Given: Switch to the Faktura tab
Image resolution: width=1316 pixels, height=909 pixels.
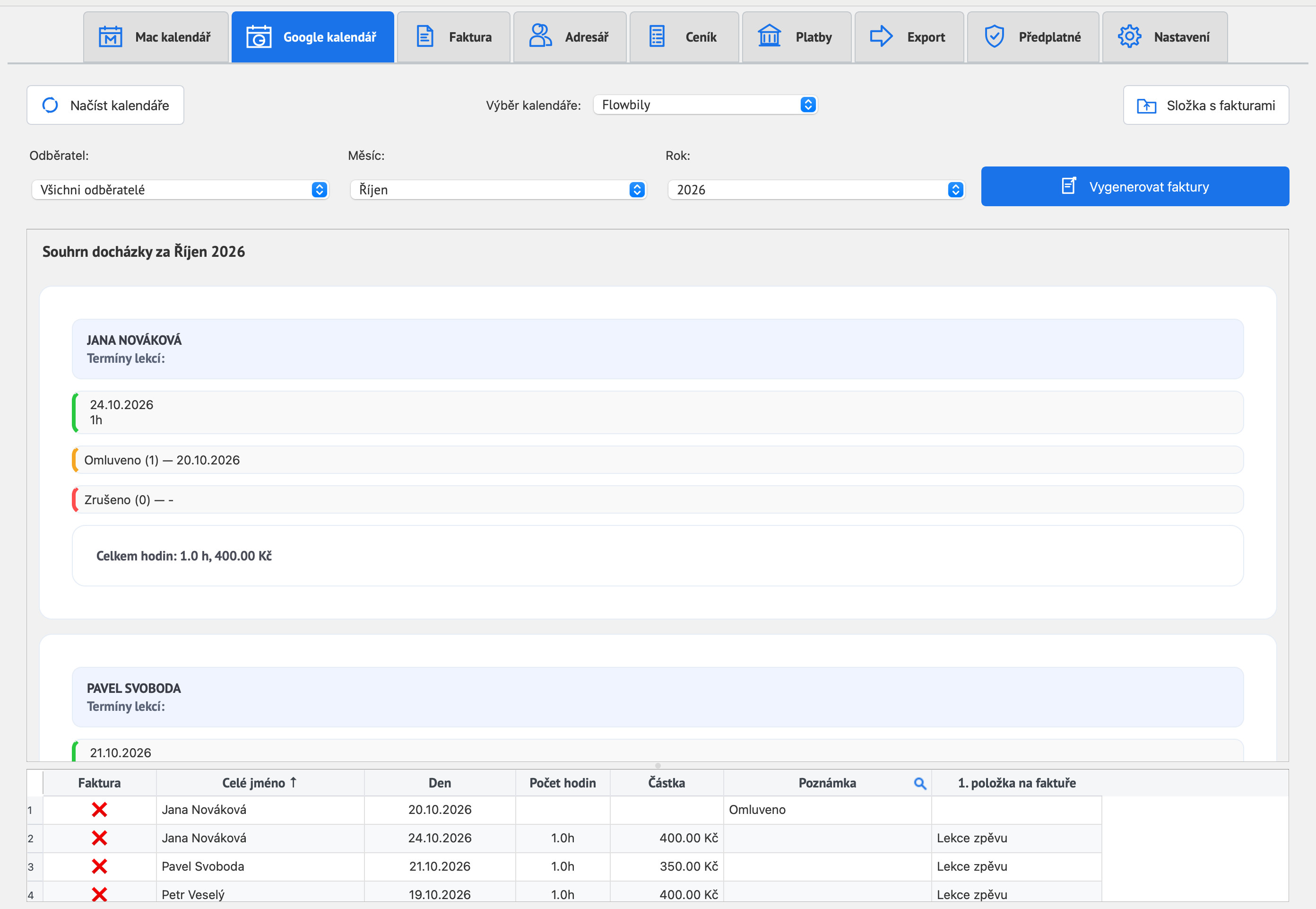Looking at the screenshot, I should [454, 37].
